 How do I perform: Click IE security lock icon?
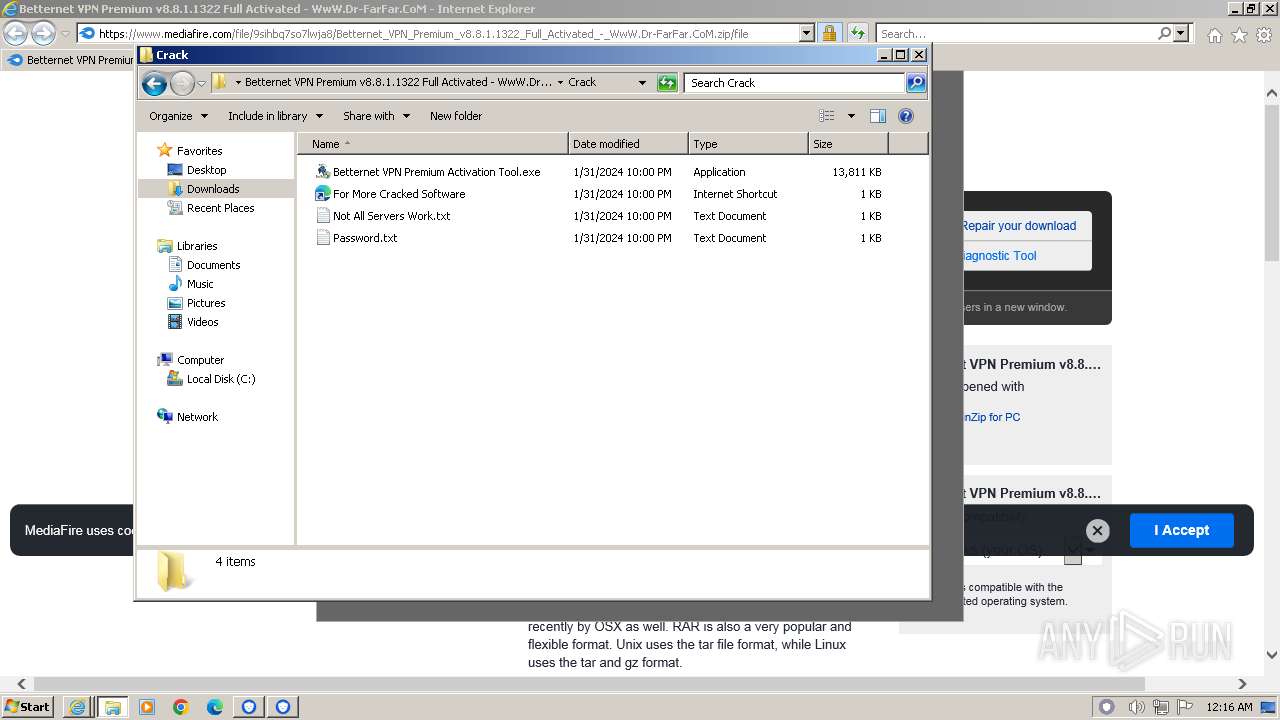[x=829, y=33]
